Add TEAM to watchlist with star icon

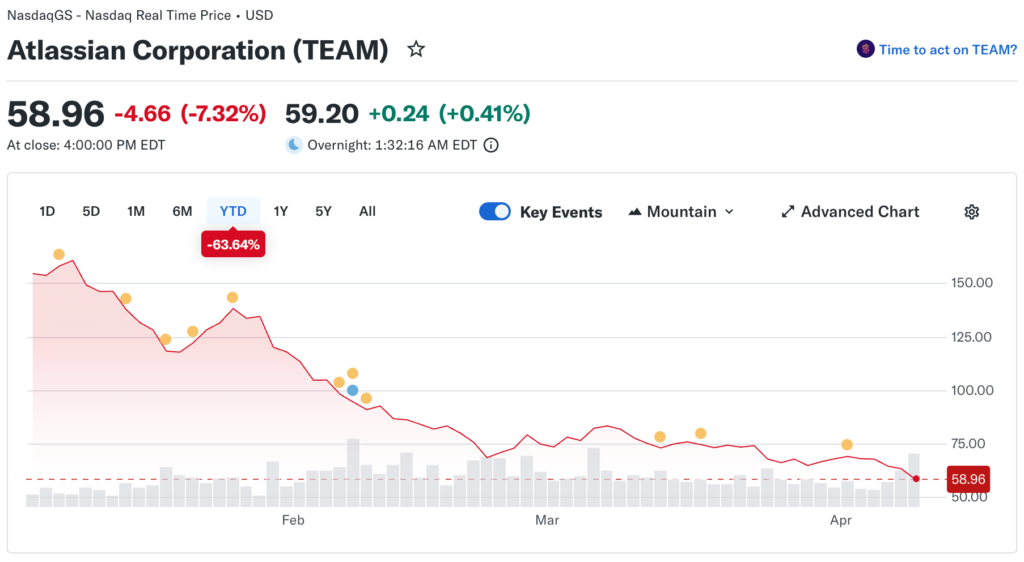pyautogui.click(x=416, y=49)
